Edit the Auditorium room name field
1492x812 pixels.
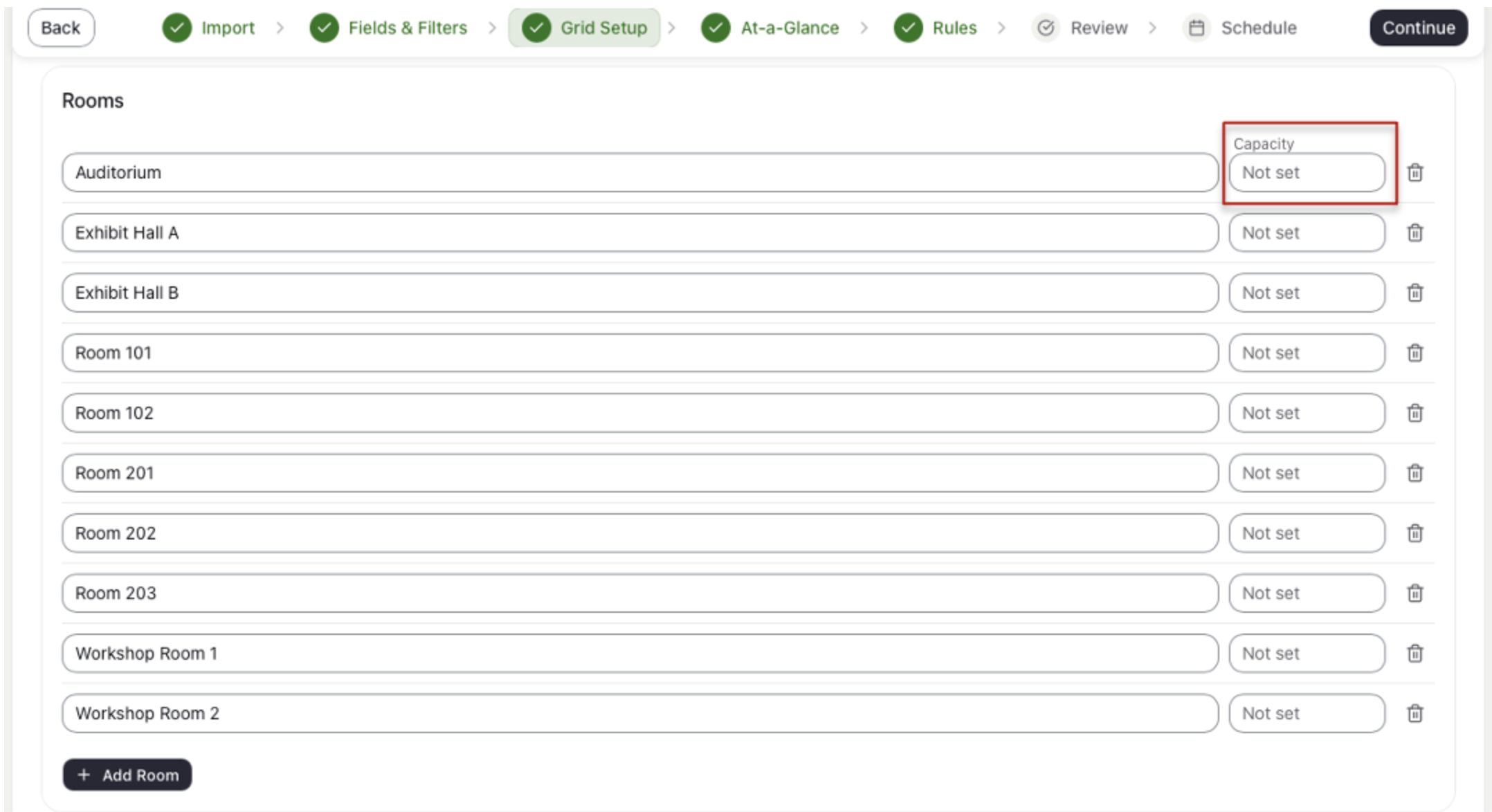click(x=640, y=172)
